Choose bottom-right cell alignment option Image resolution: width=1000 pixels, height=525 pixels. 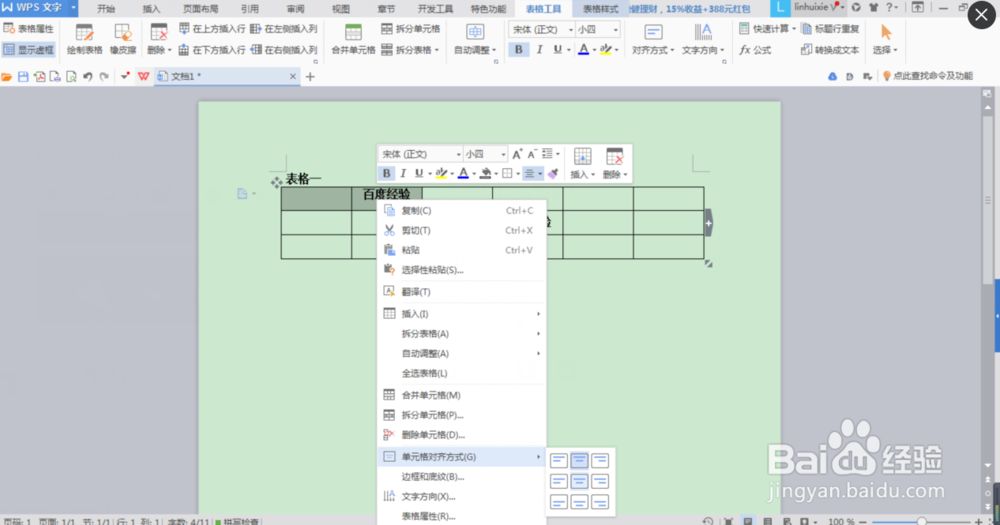tap(599, 502)
